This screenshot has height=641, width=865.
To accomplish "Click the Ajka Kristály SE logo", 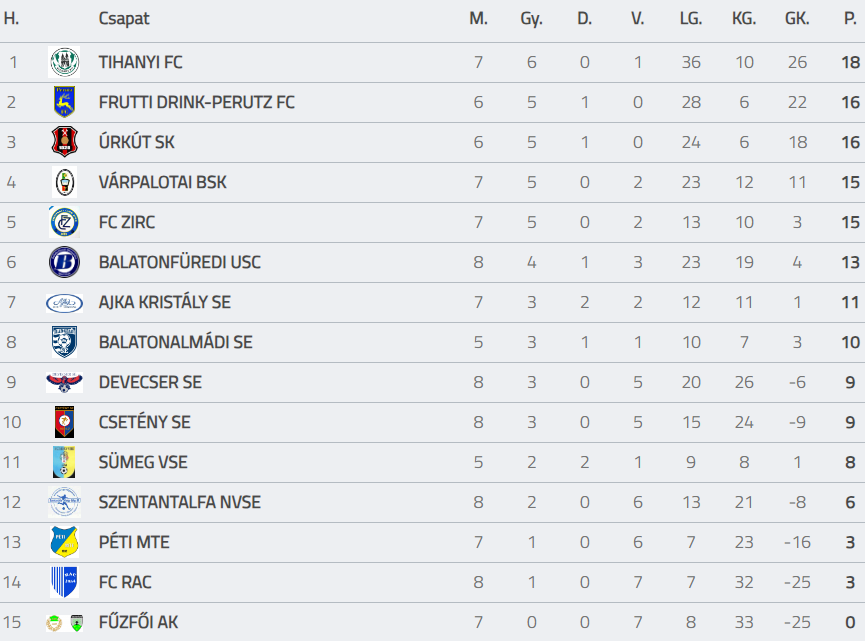I will point(64,302).
